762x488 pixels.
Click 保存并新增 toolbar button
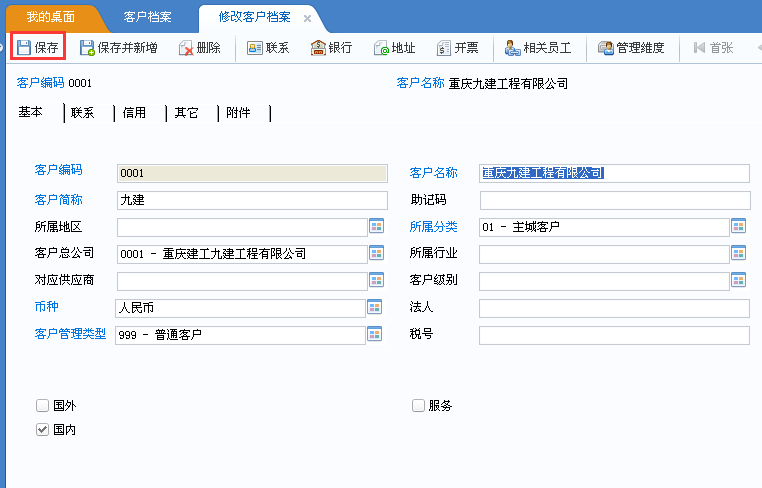tap(119, 48)
